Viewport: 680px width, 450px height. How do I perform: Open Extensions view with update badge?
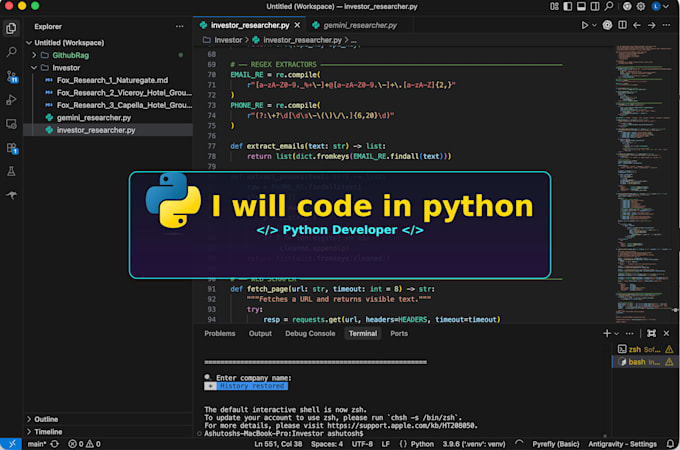(11, 148)
